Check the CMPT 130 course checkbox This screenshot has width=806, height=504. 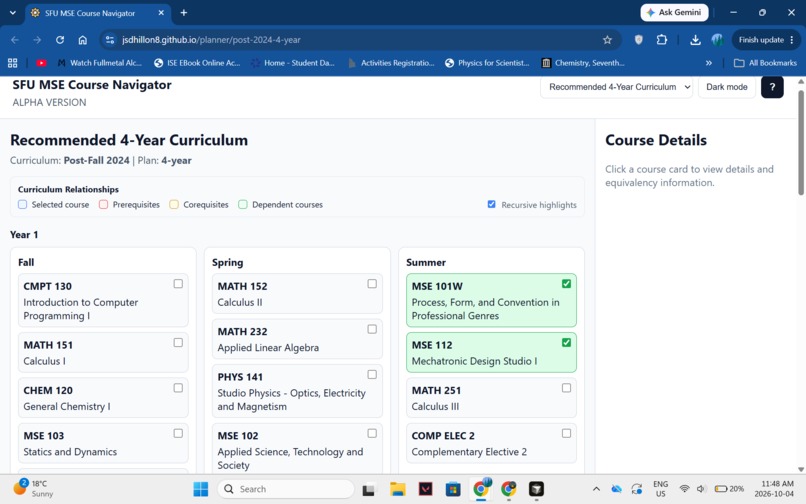click(178, 284)
